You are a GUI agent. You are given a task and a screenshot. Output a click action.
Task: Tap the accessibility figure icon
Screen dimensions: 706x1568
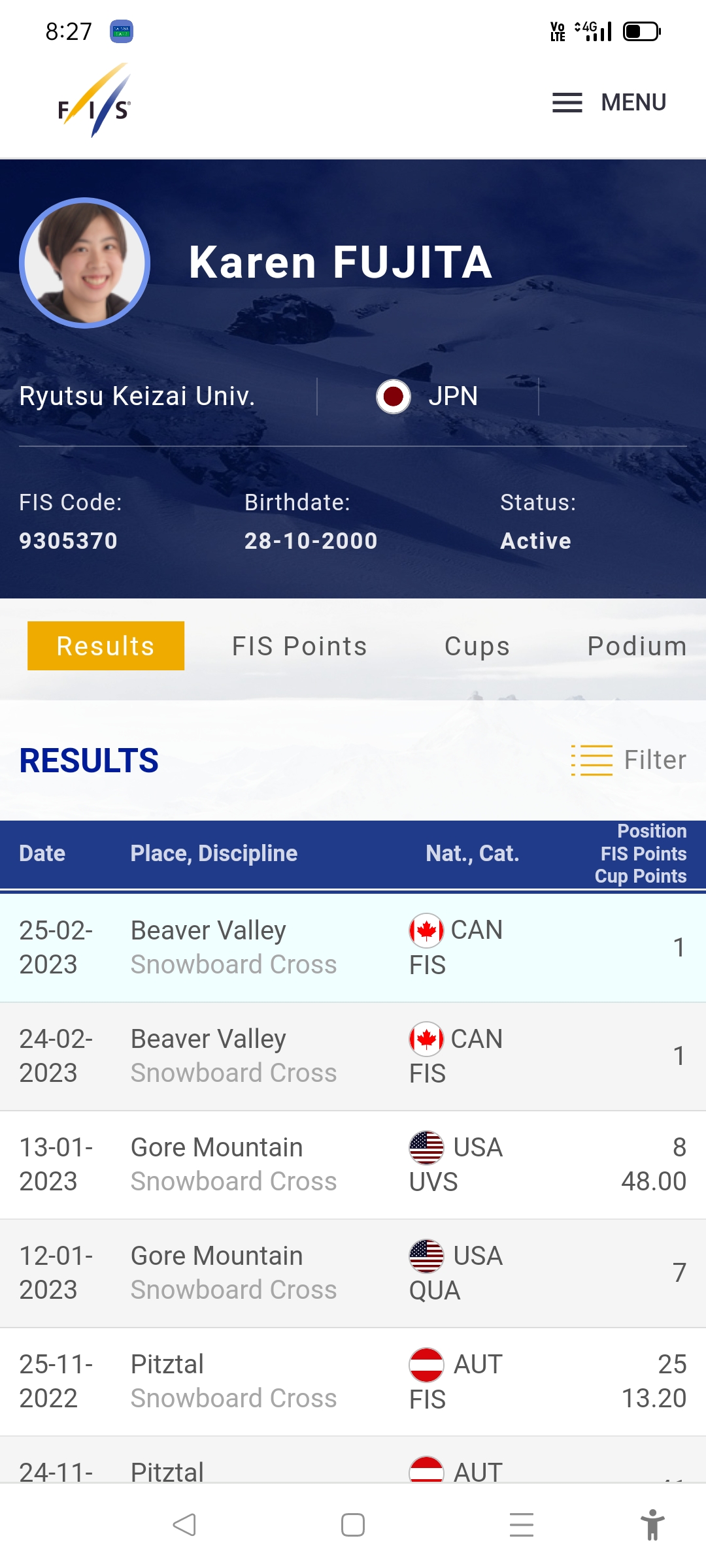(x=652, y=1525)
